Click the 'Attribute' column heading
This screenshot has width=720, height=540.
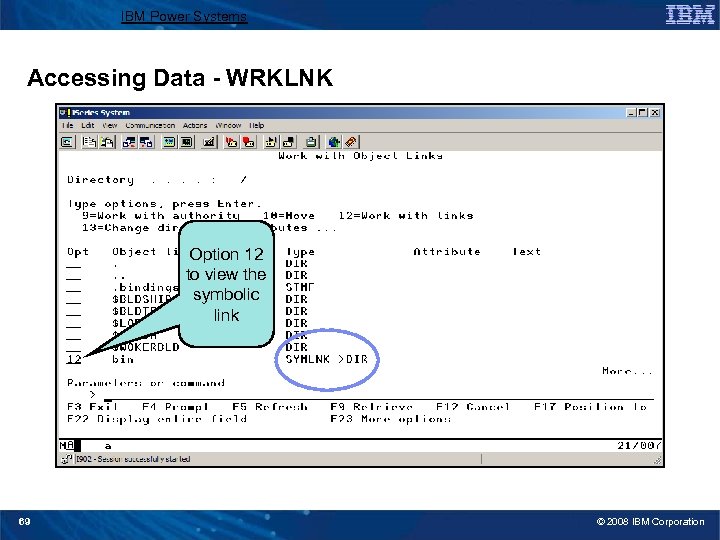[447, 252]
